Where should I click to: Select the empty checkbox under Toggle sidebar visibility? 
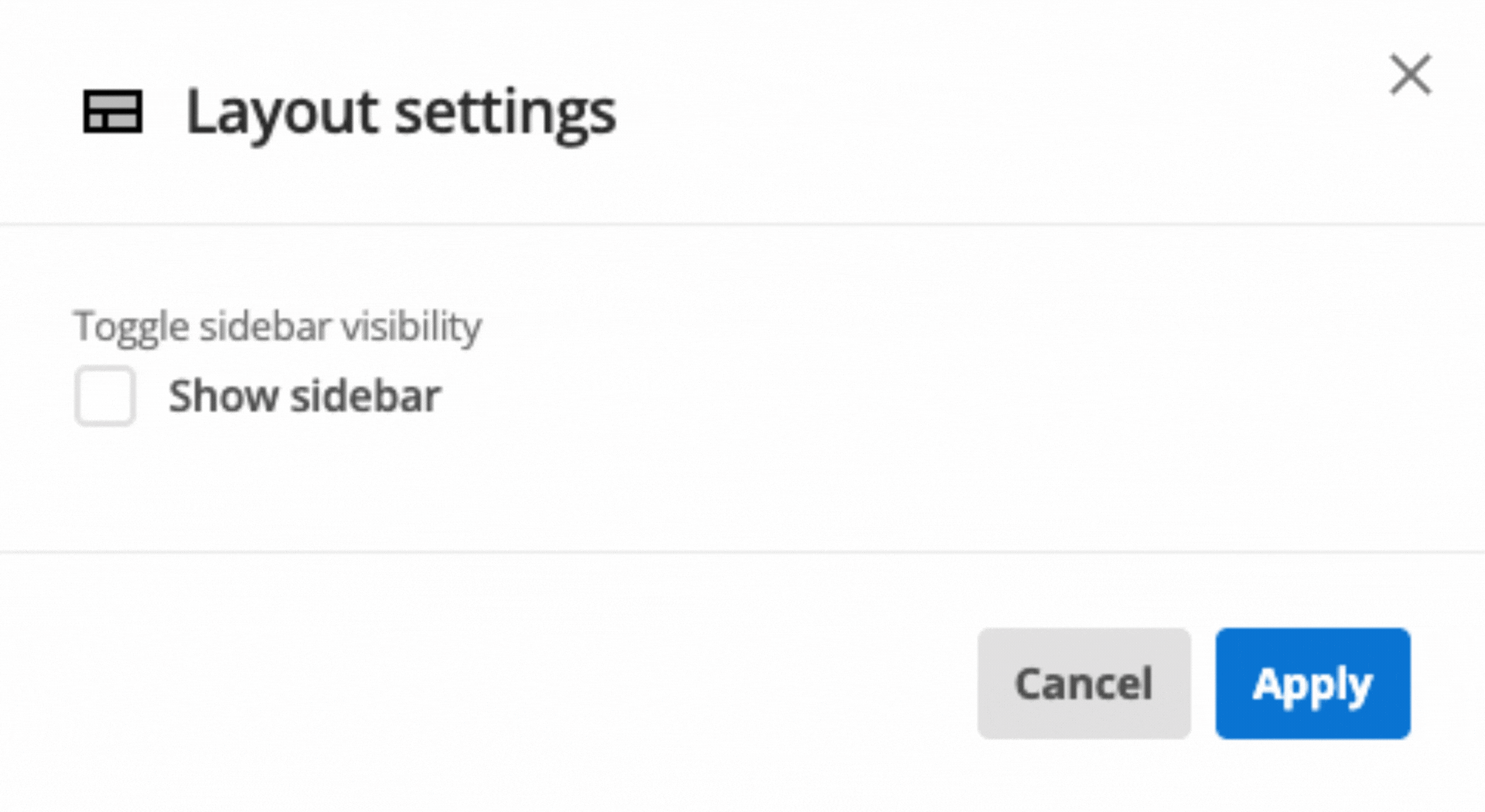104,397
